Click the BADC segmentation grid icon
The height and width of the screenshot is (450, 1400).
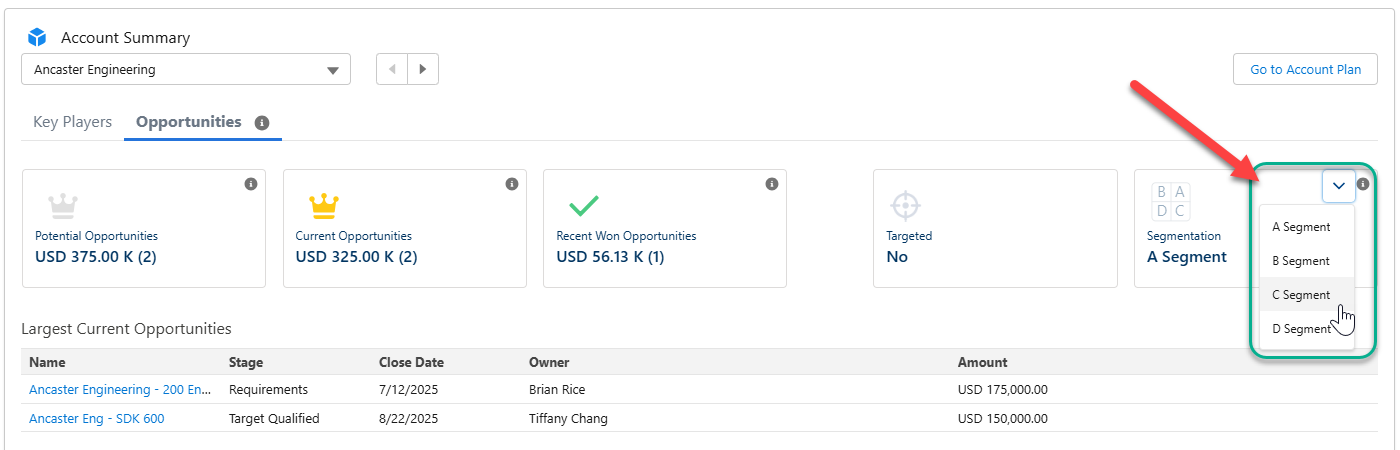coord(1169,201)
